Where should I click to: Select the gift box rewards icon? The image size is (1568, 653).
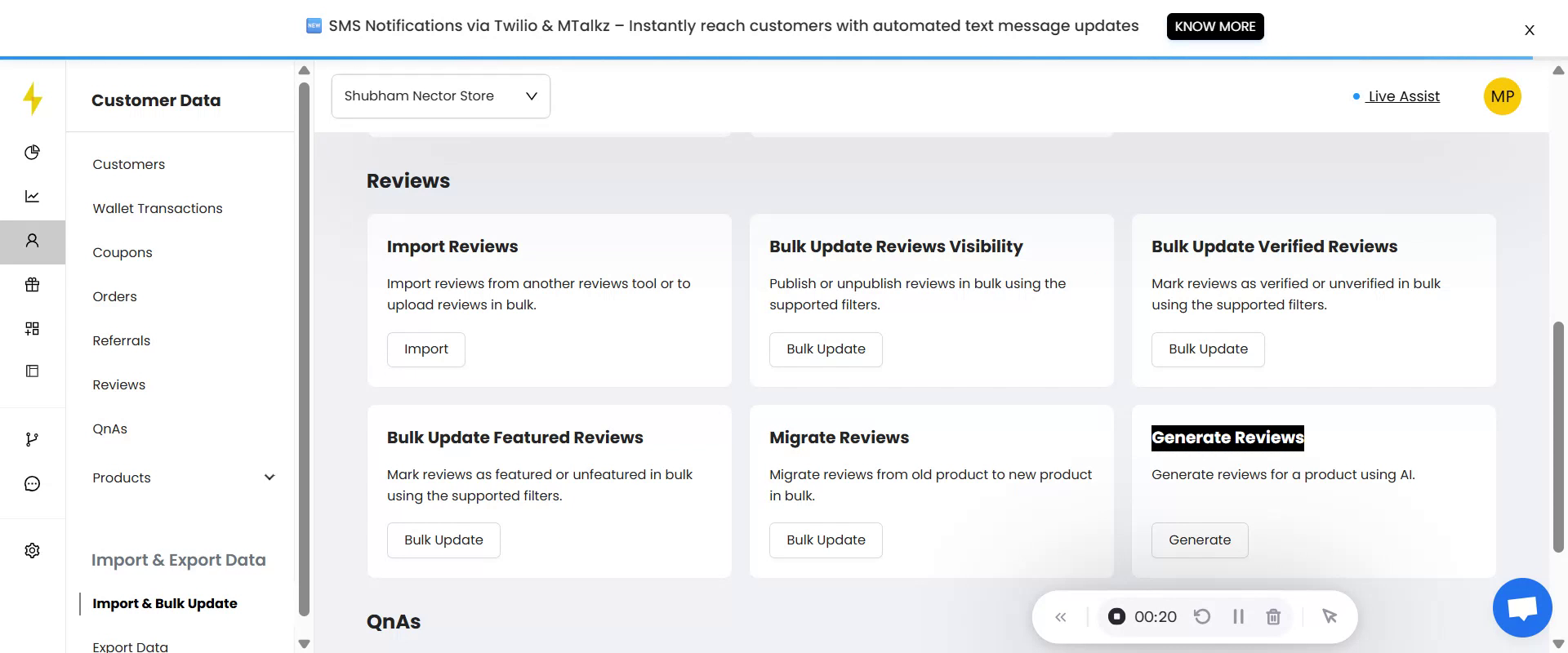point(32,285)
